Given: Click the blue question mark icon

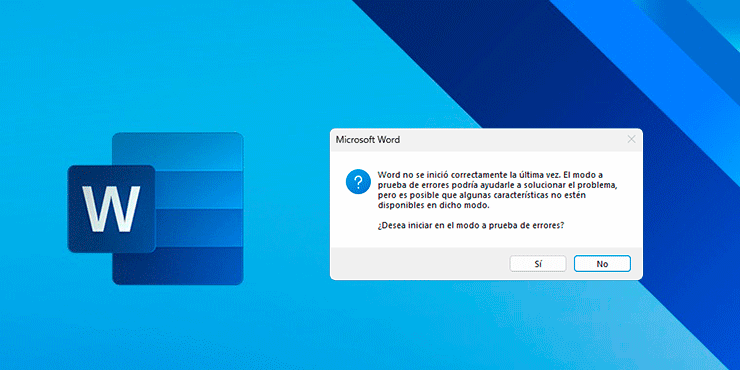Looking at the screenshot, I should (x=358, y=182).
